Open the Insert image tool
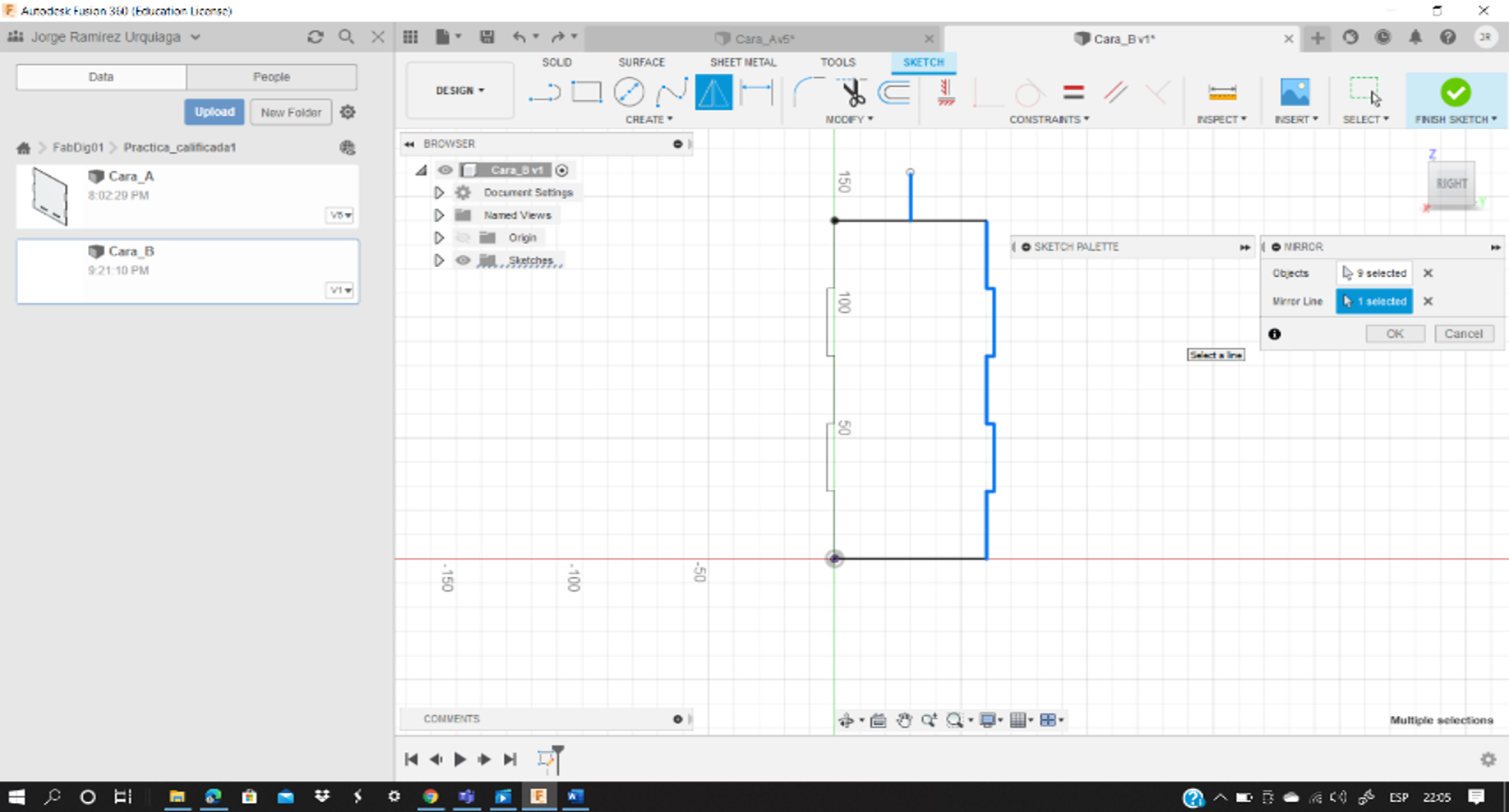The height and width of the screenshot is (812, 1509). [x=1294, y=92]
